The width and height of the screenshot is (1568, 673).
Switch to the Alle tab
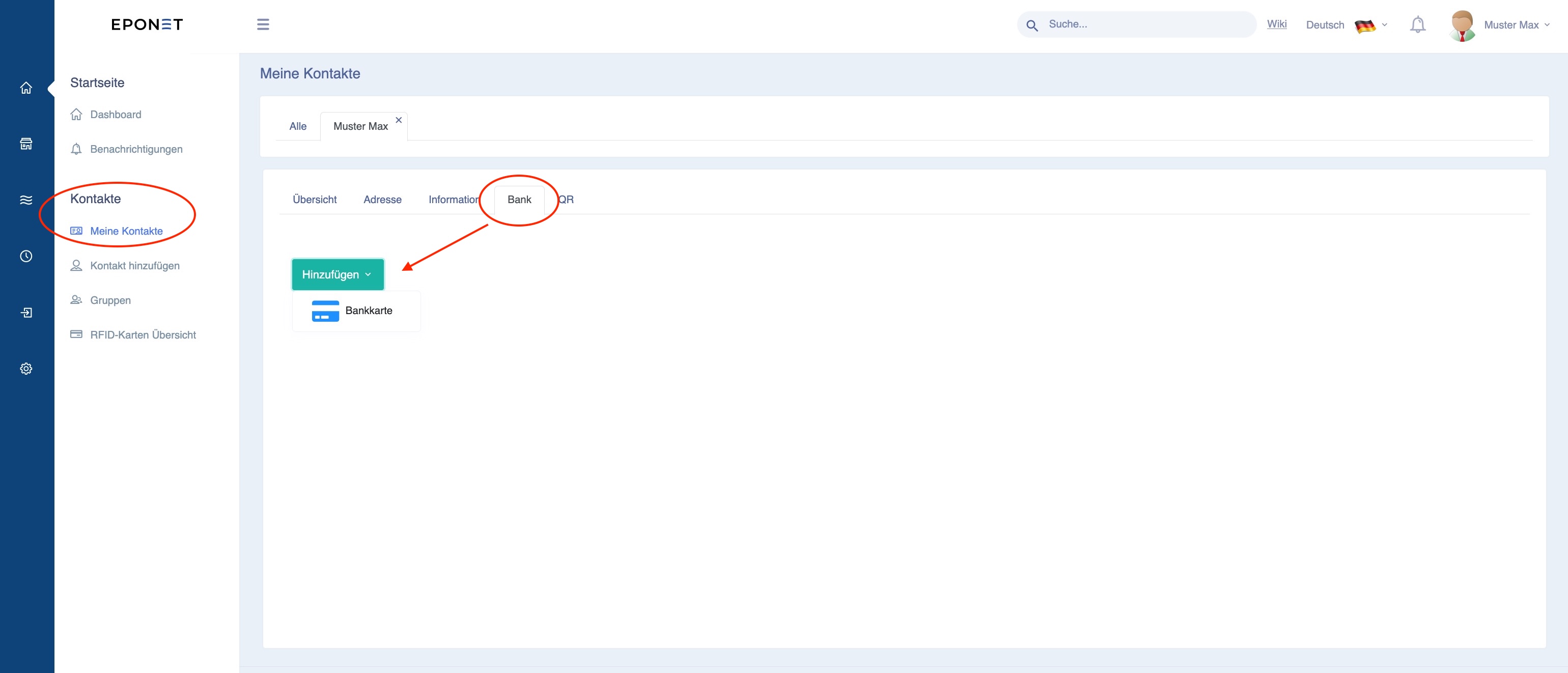[x=298, y=127]
